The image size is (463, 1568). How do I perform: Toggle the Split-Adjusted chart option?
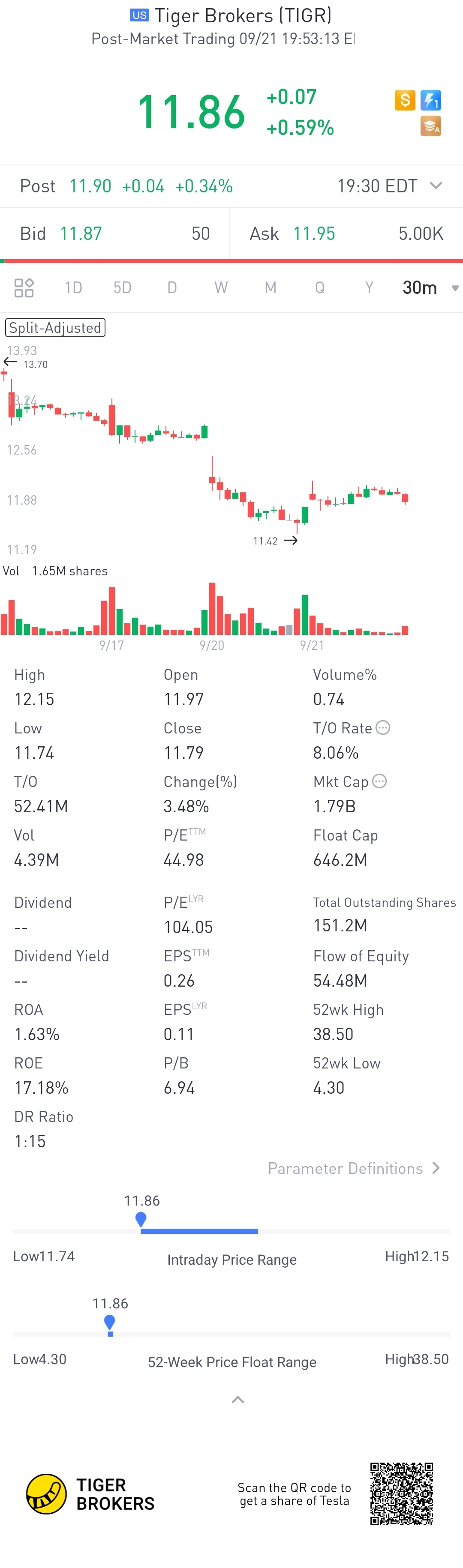coord(55,327)
